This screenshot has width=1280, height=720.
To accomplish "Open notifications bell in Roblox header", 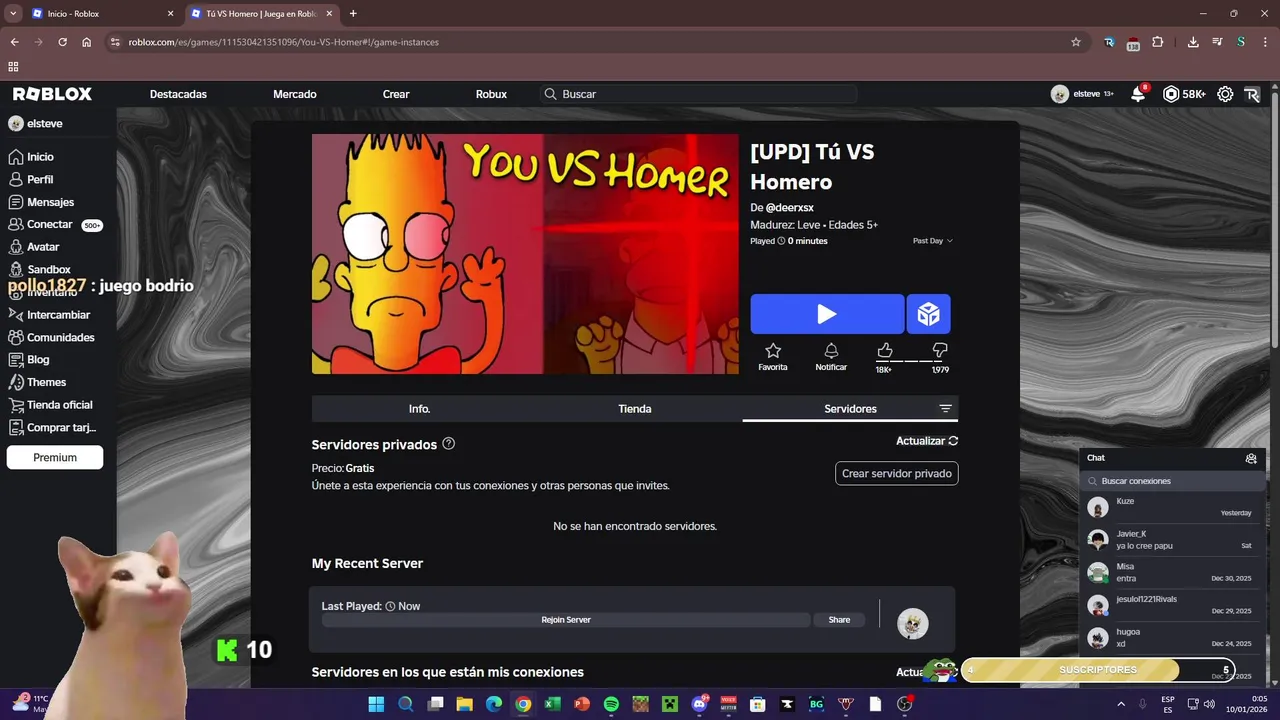I will (1138, 94).
